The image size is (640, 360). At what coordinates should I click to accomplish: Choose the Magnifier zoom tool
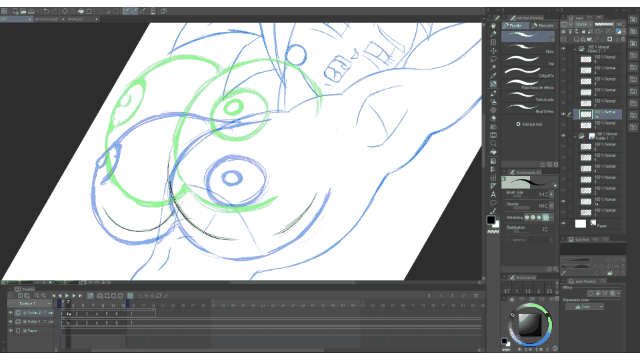tap(493, 144)
